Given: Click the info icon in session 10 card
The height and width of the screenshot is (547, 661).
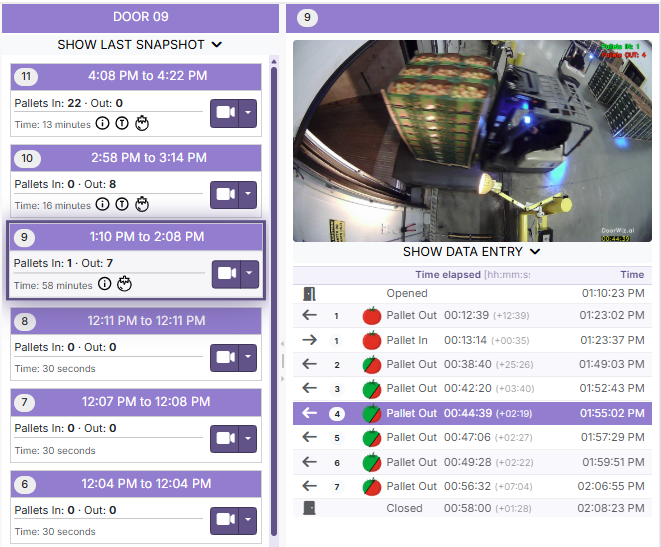Looking at the screenshot, I should [x=102, y=204].
